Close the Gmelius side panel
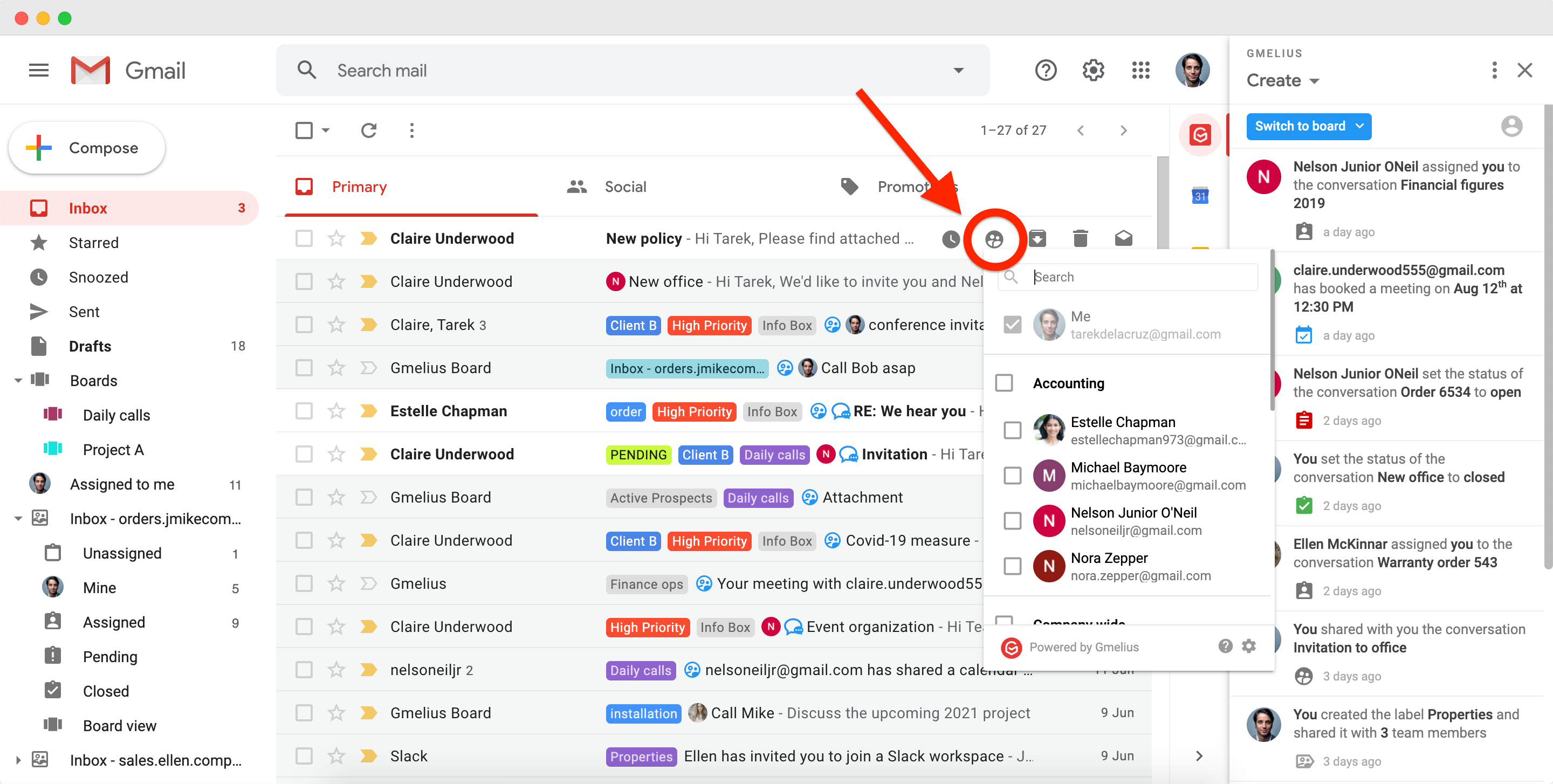This screenshot has height=784, width=1553. pos(1524,71)
